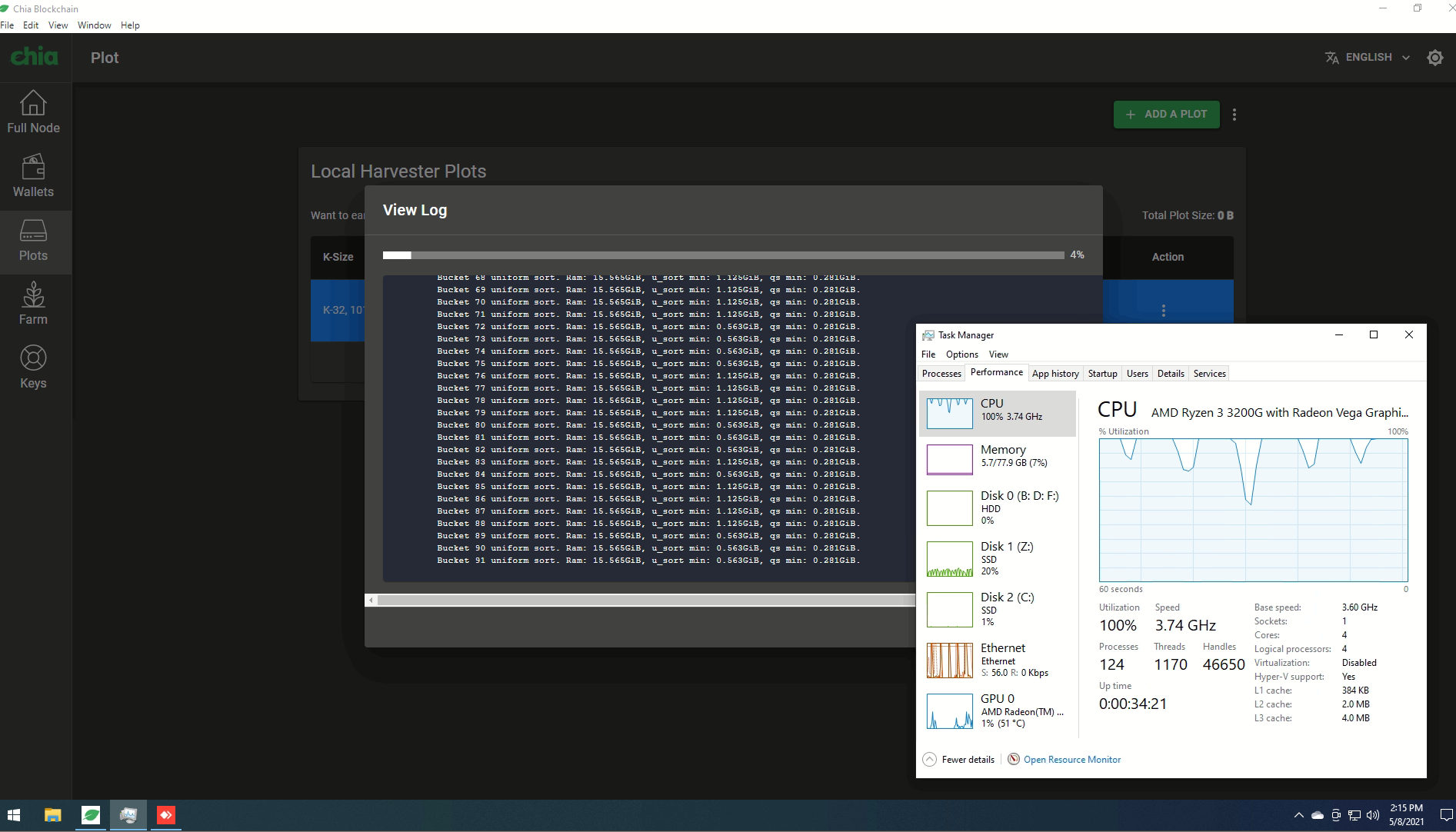This screenshot has height=832, width=1456.
Task: Switch to Task Manager taskbar icon
Action: coord(128,815)
